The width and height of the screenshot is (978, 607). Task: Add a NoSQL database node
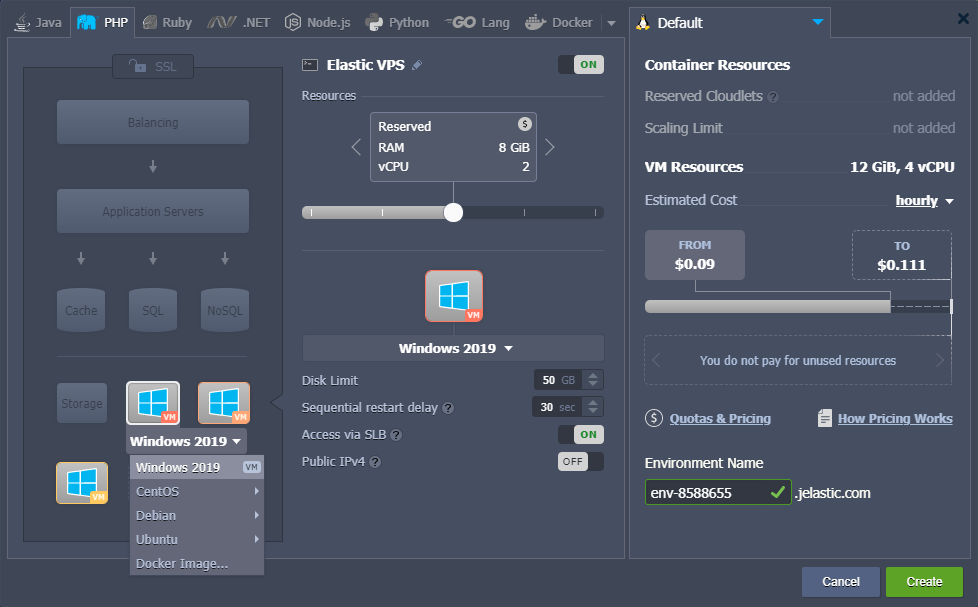[x=225, y=310]
